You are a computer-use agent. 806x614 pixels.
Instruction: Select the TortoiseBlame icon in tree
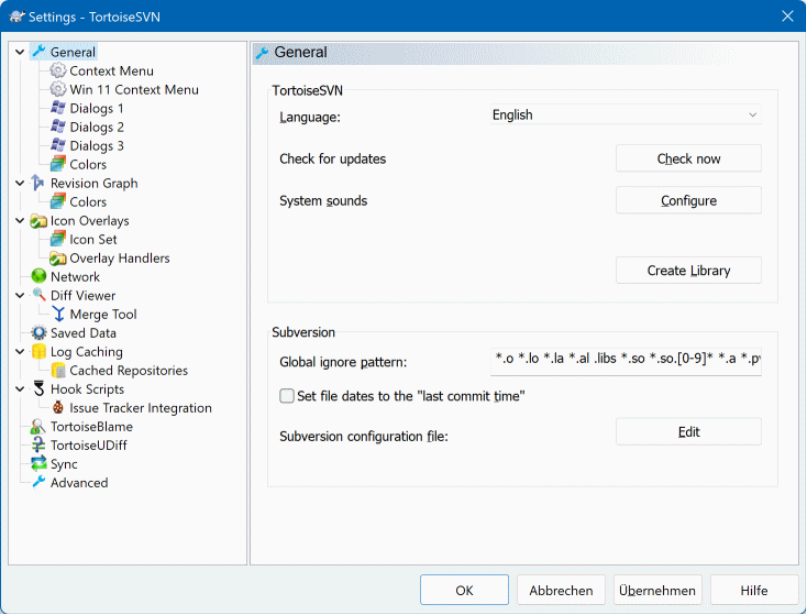pyautogui.click(x=39, y=427)
